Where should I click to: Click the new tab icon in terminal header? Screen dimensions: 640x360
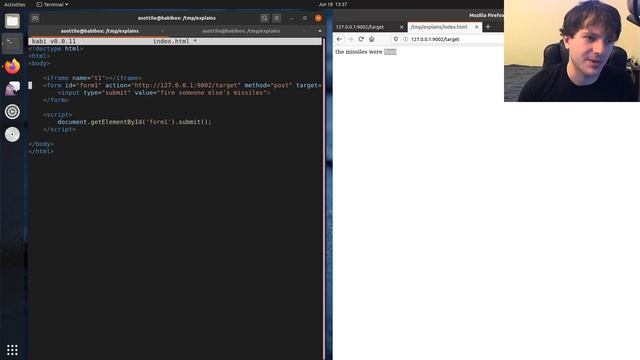35,18
